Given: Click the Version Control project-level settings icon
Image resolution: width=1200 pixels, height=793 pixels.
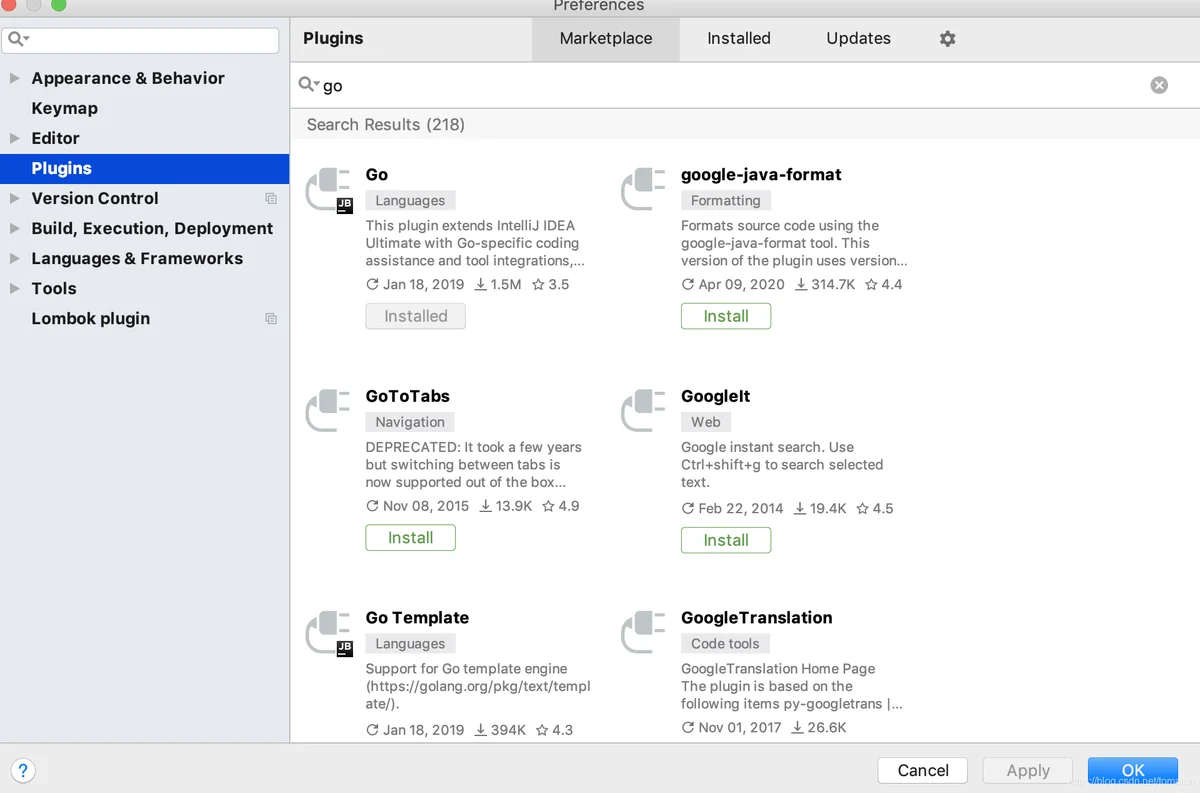Looking at the screenshot, I should (x=270, y=199).
